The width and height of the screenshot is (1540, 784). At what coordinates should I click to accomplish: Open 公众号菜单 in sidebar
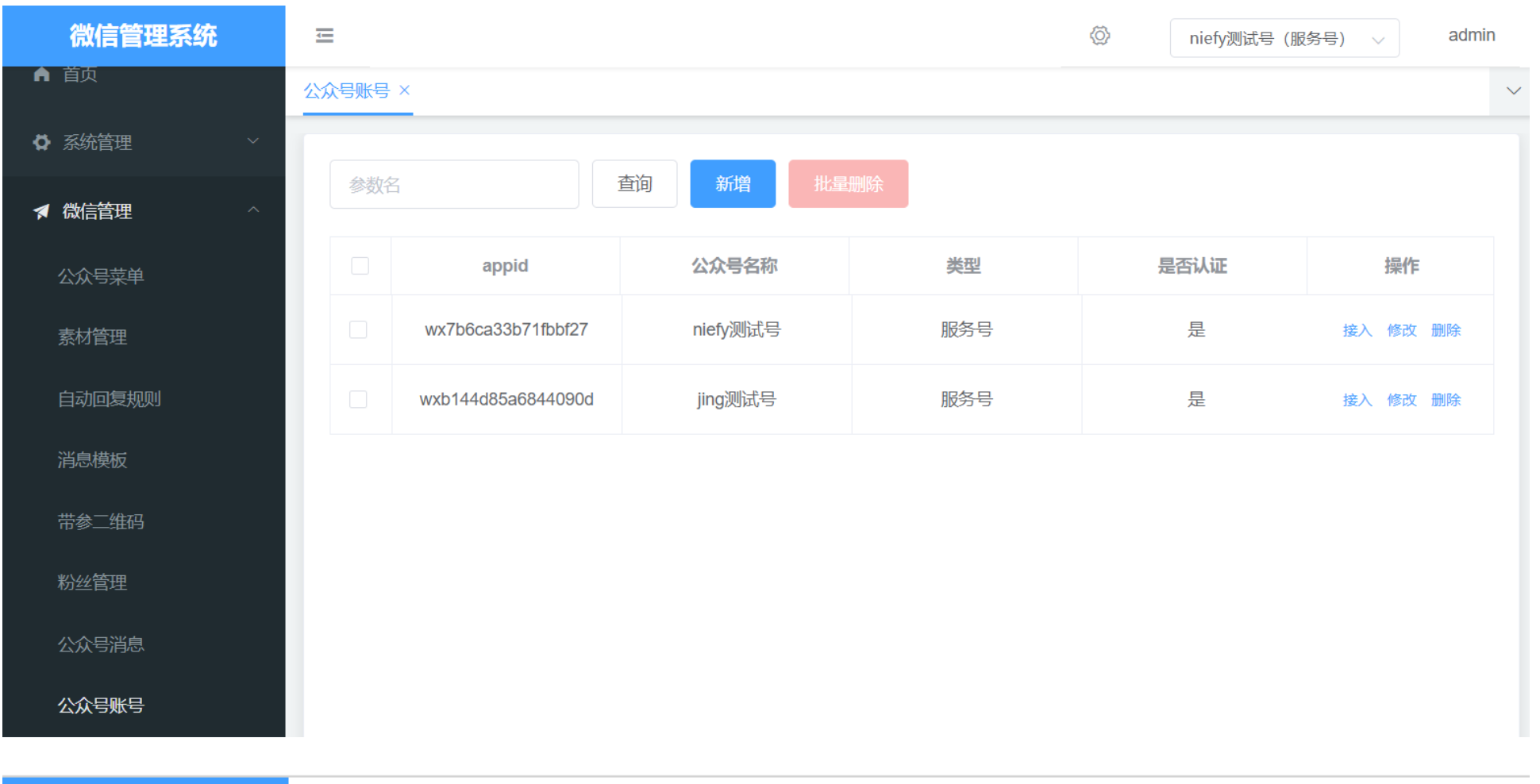[x=101, y=276]
